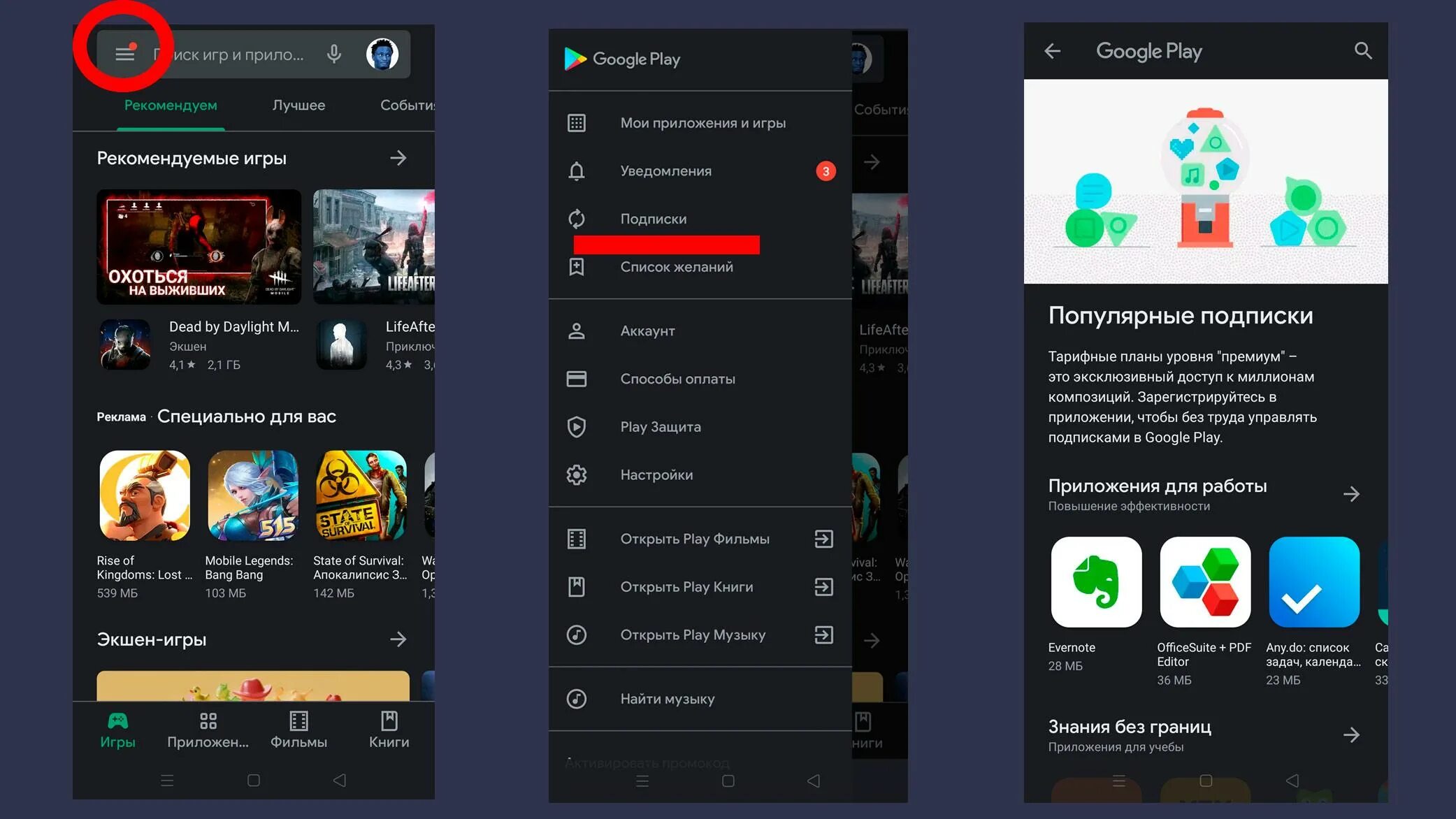Select Книги (Books) bottom nav icon
This screenshot has height=819, width=1456.
tap(390, 730)
